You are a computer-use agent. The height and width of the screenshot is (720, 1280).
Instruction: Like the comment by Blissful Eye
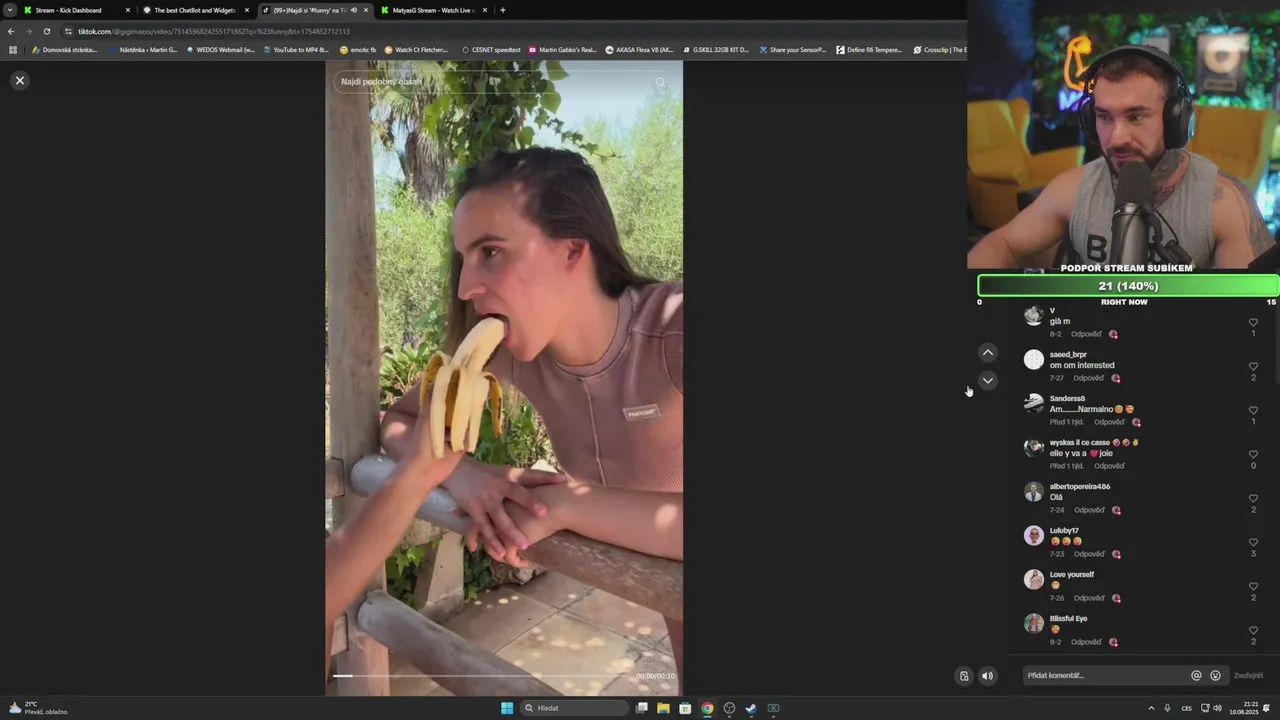(1253, 630)
